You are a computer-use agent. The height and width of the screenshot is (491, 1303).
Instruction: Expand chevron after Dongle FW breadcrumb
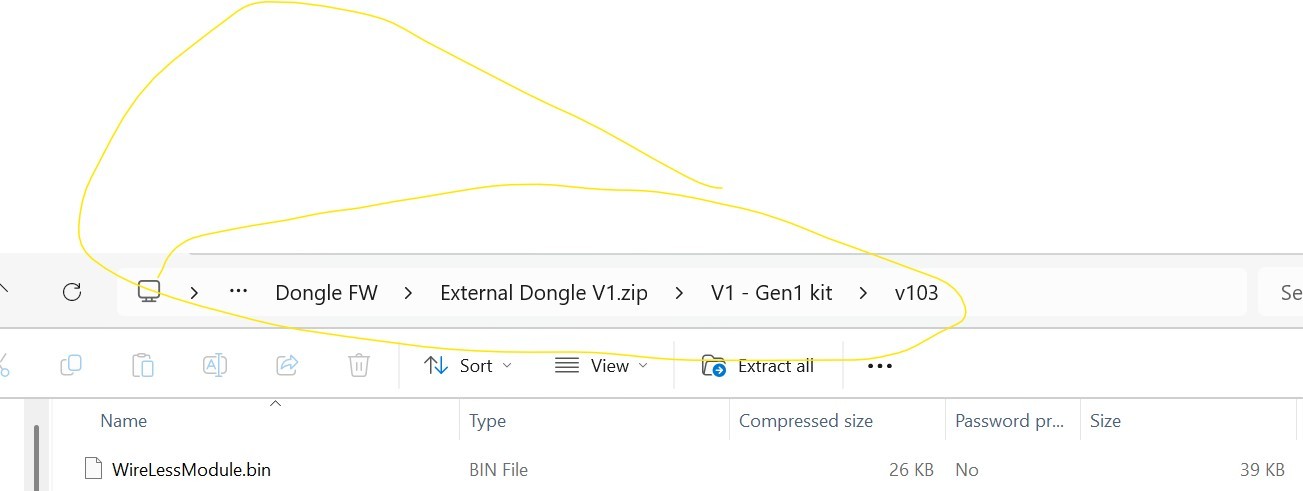[408, 293]
